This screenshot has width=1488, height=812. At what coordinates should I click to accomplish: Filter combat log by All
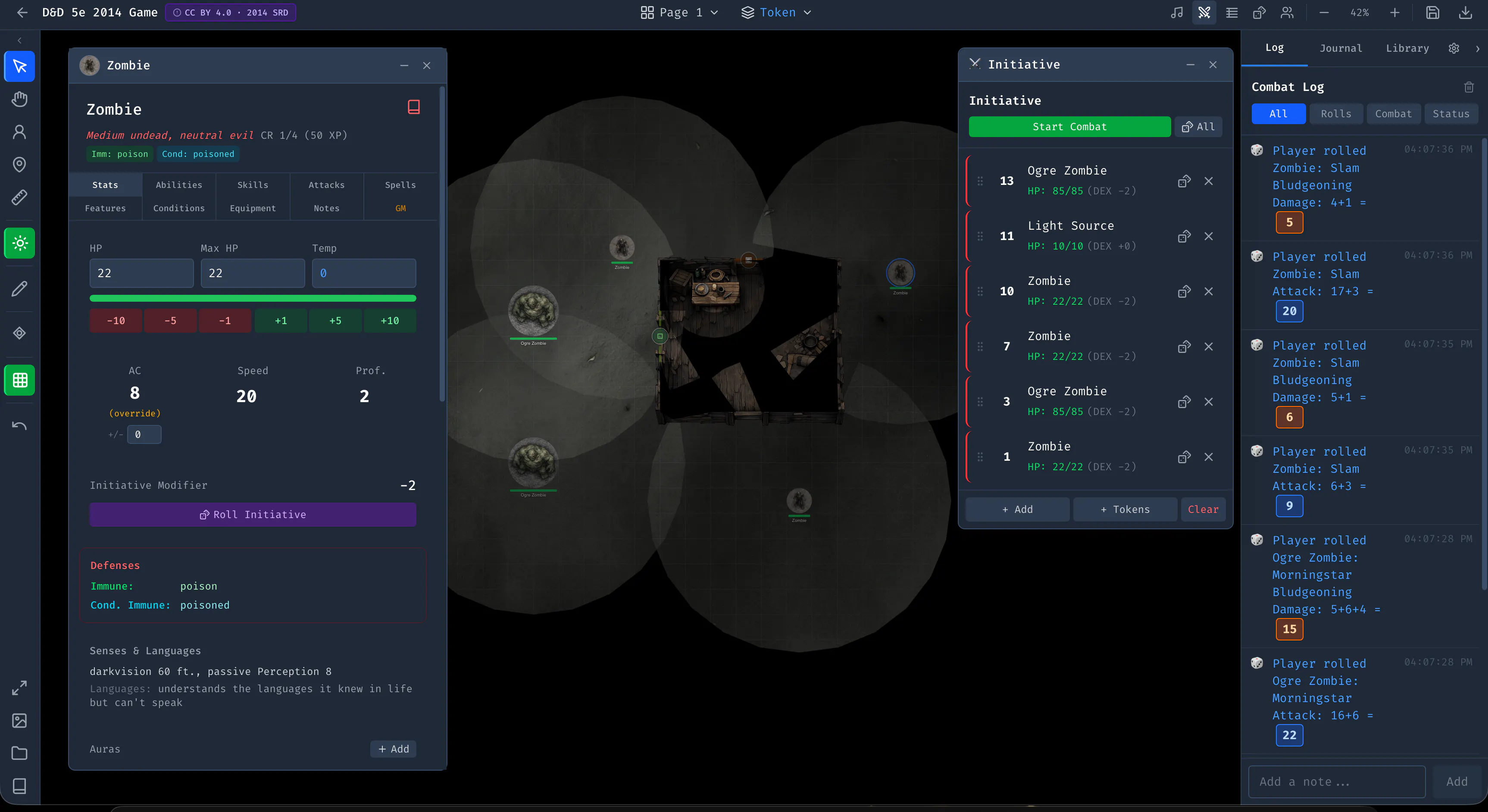pos(1279,114)
